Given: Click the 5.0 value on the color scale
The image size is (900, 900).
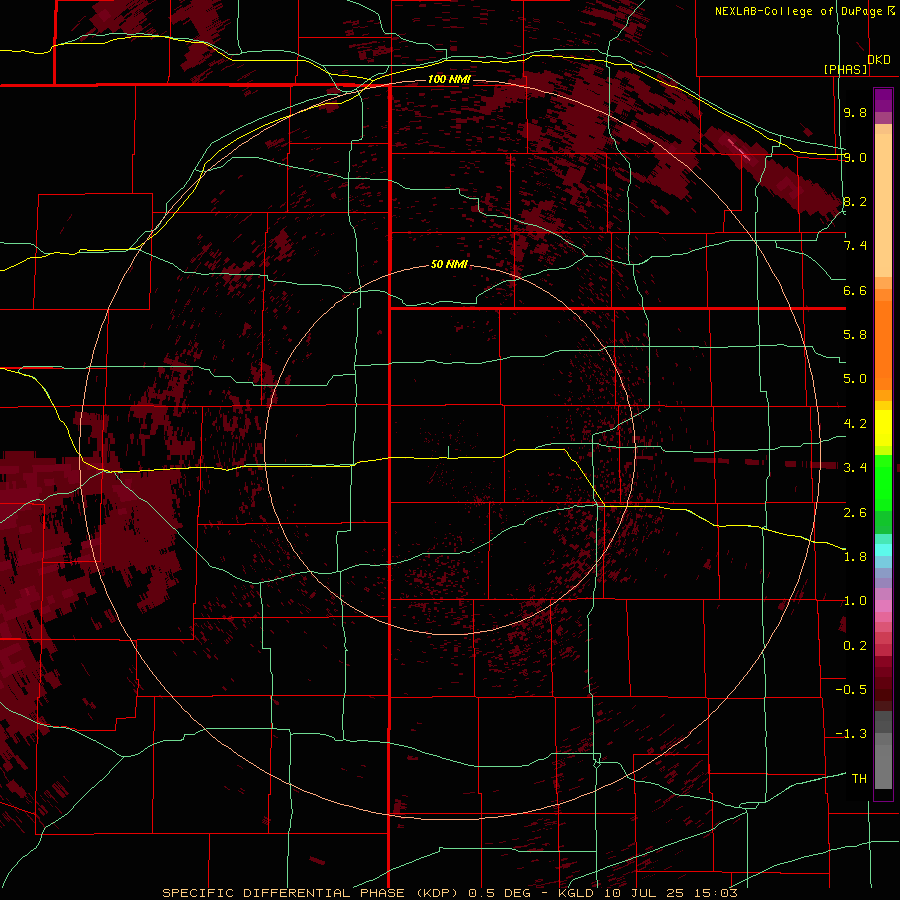Looking at the screenshot, I should [x=855, y=379].
